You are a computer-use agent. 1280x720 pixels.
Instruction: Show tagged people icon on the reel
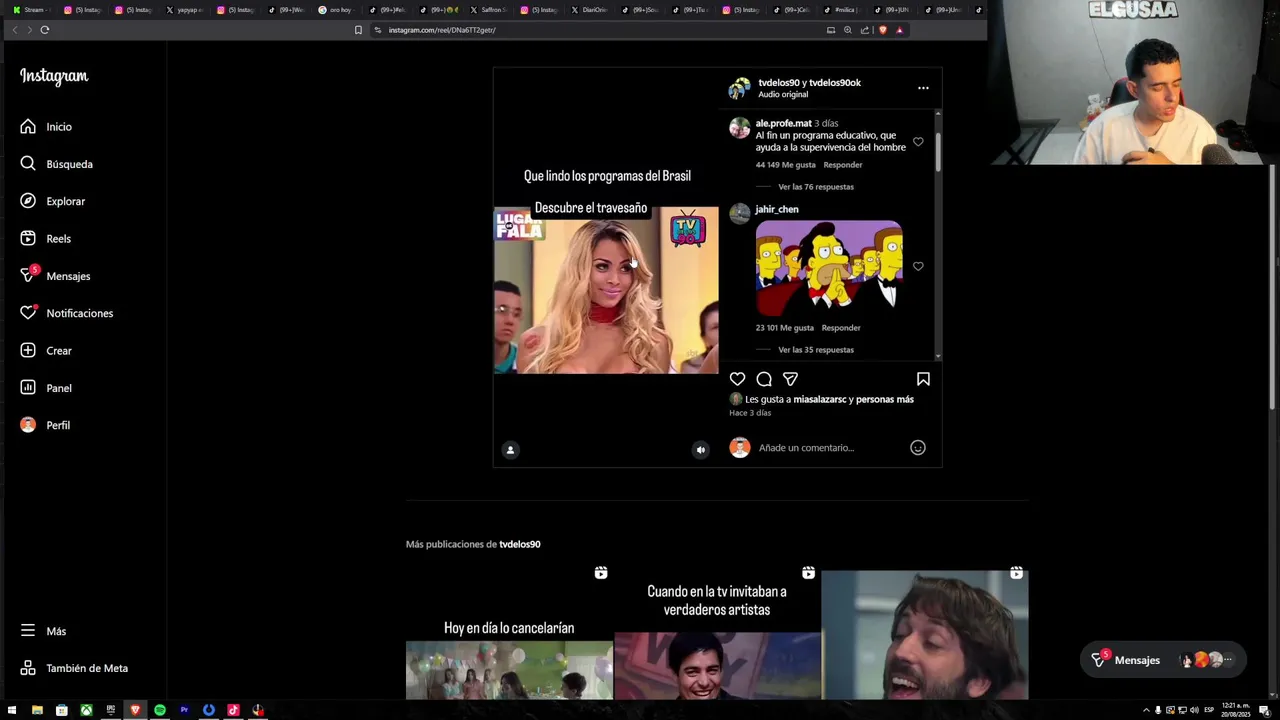click(x=510, y=450)
